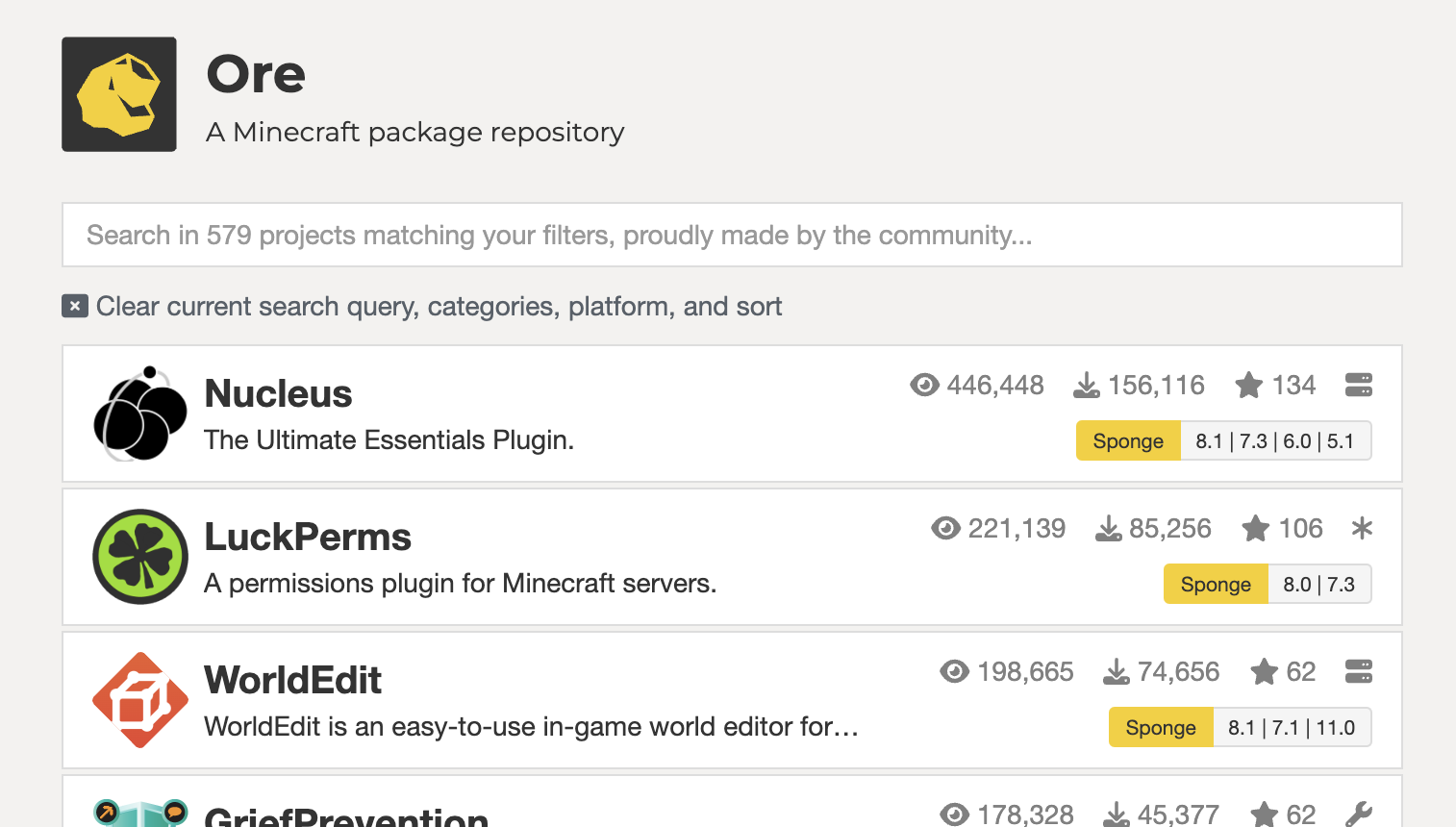This screenshot has width=1456, height=827.
Task: Click the Nucleus server category icon
Action: (1359, 385)
